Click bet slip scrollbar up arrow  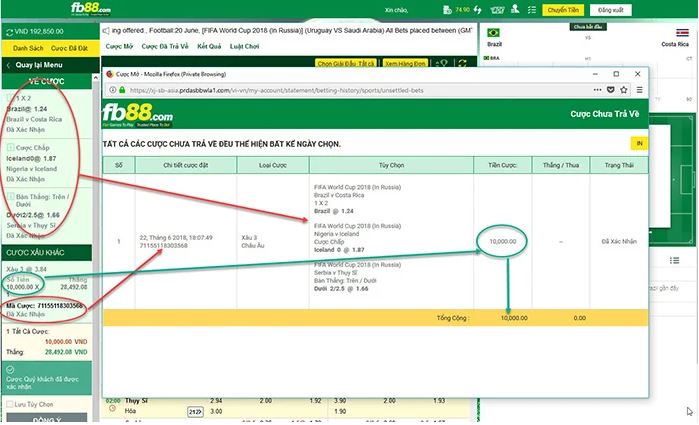pos(95,78)
